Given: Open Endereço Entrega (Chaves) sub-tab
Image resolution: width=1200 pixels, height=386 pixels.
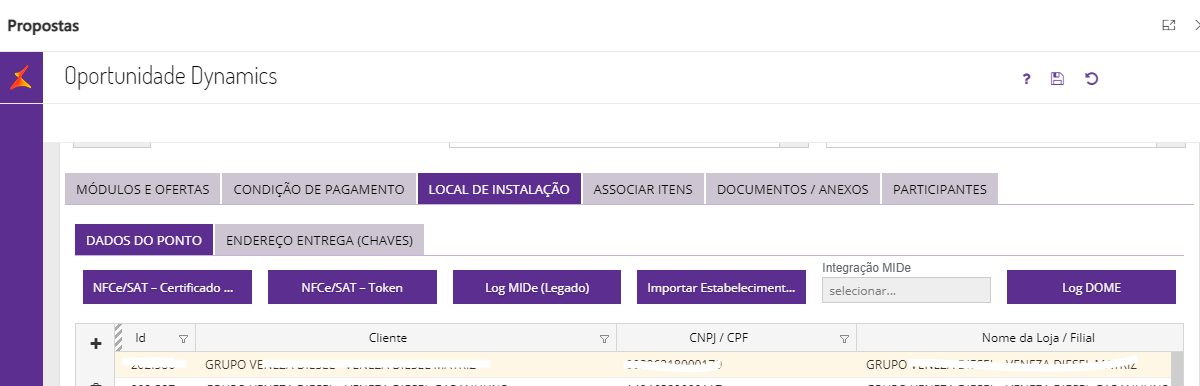Looking at the screenshot, I should pyautogui.click(x=320, y=240).
